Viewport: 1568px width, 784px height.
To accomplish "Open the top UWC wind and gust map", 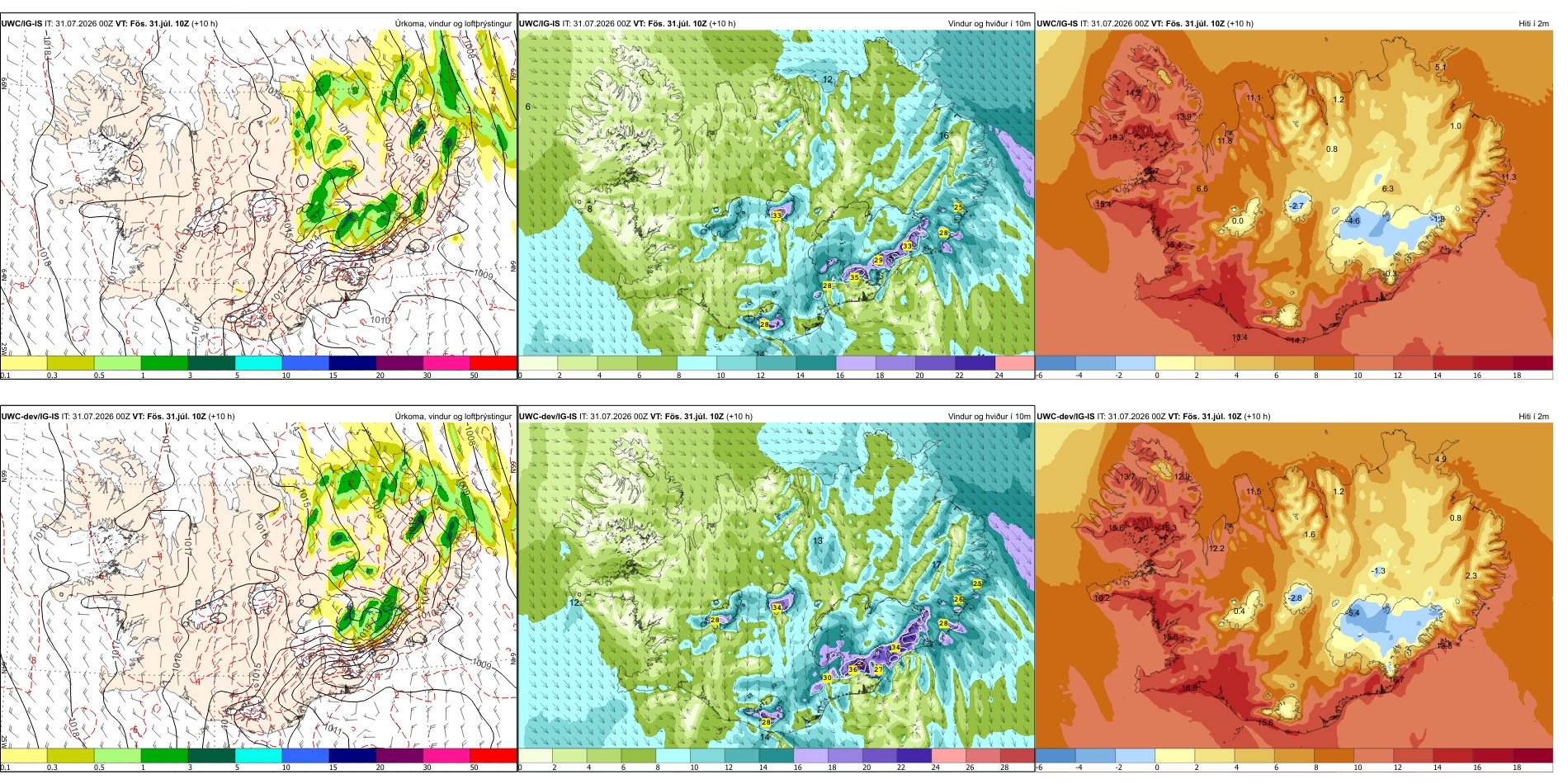I will (x=776, y=193).
